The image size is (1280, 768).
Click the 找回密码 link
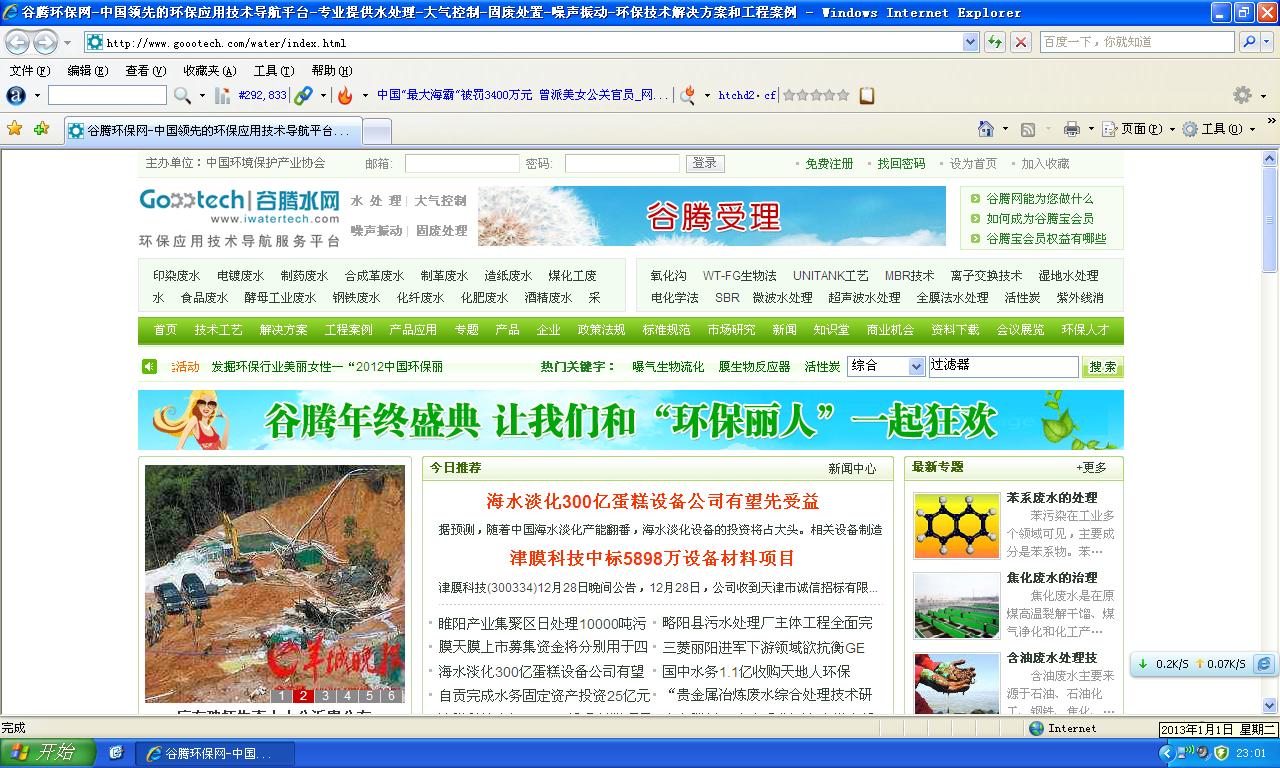[x=901, y=163]
